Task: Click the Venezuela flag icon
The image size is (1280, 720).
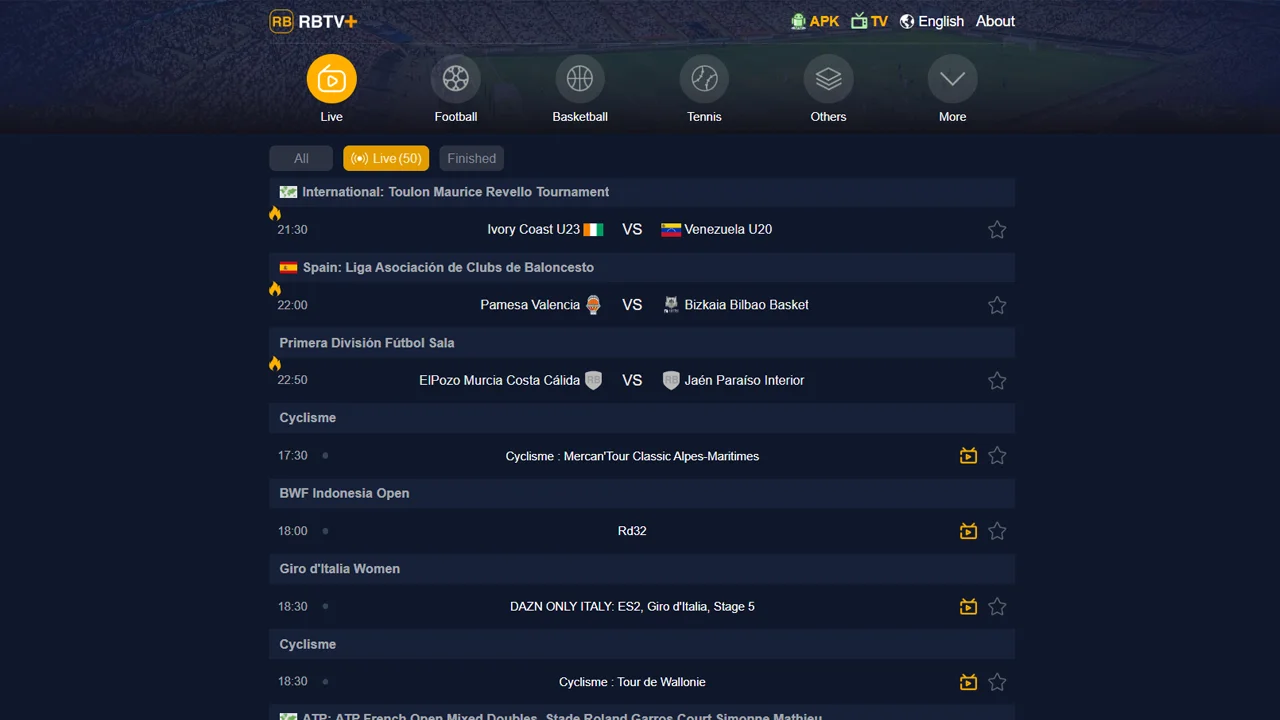Action: [671, 230]
